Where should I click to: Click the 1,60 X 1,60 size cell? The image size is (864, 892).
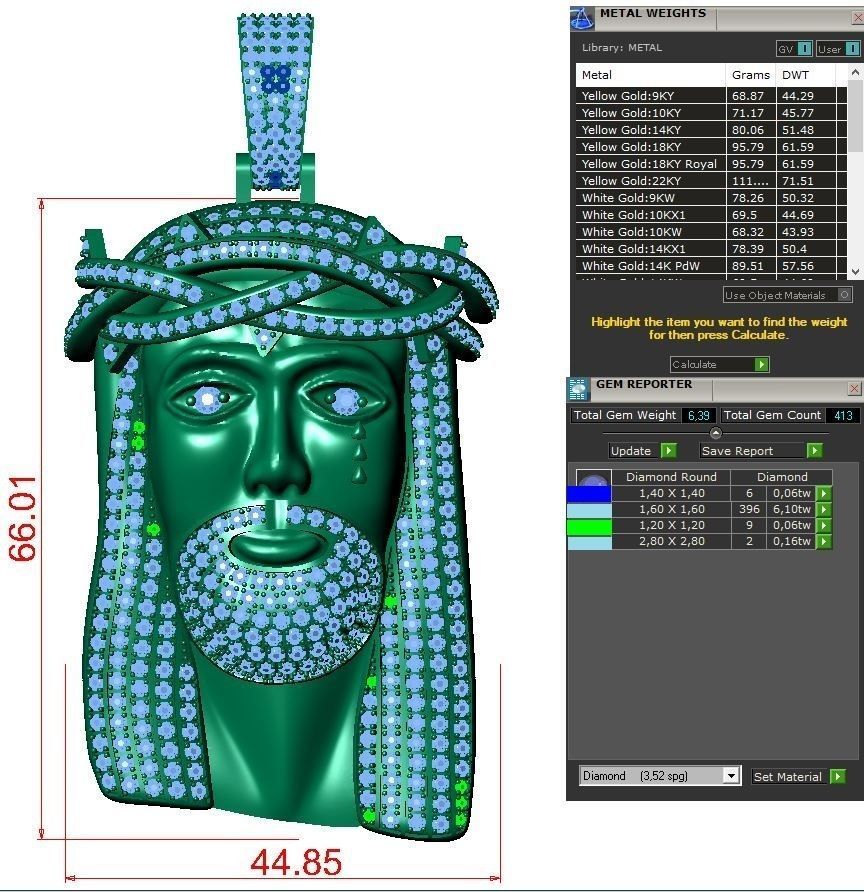tap(671, 509)
